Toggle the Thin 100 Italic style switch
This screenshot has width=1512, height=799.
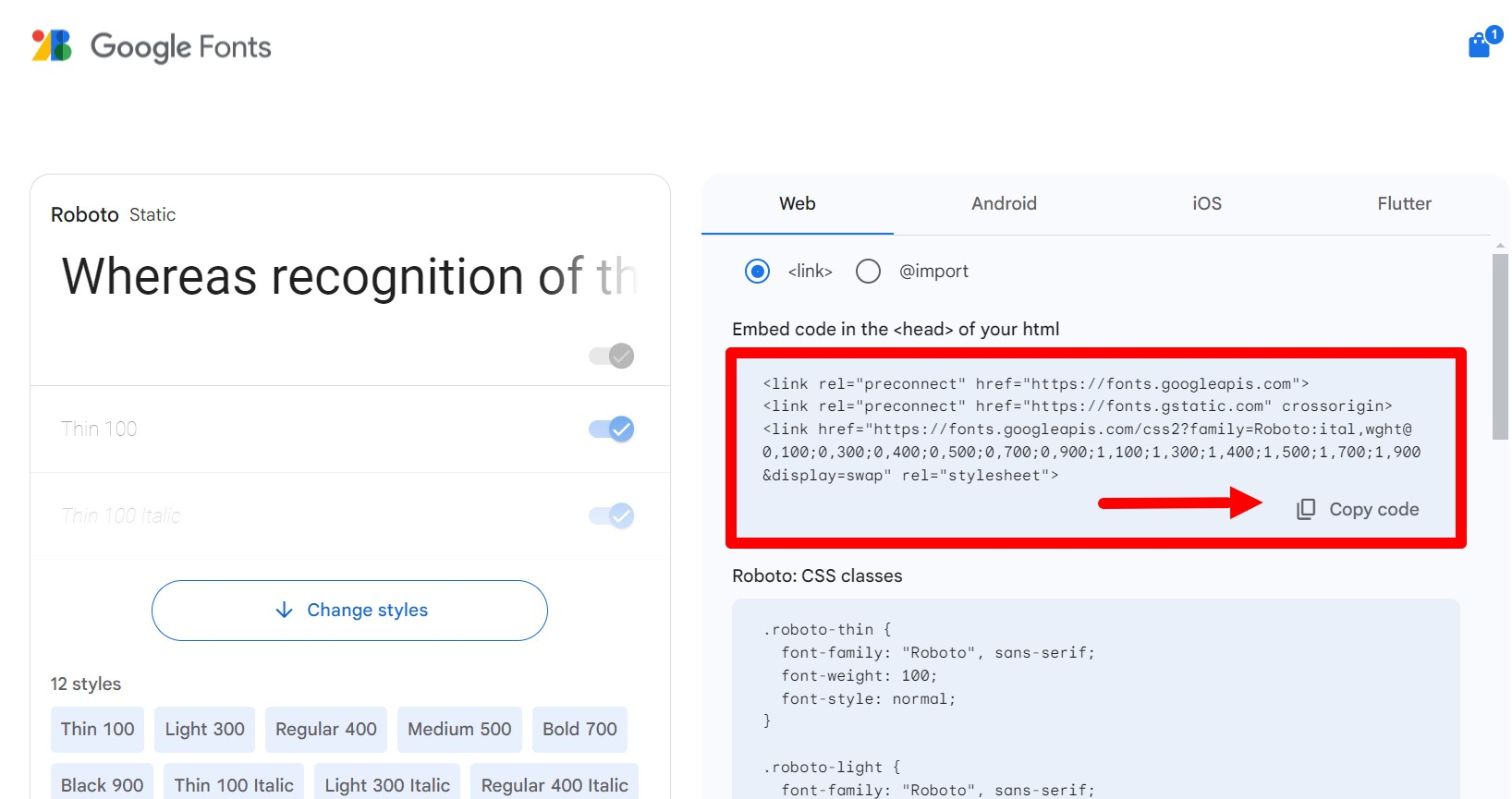coord(611,515)
